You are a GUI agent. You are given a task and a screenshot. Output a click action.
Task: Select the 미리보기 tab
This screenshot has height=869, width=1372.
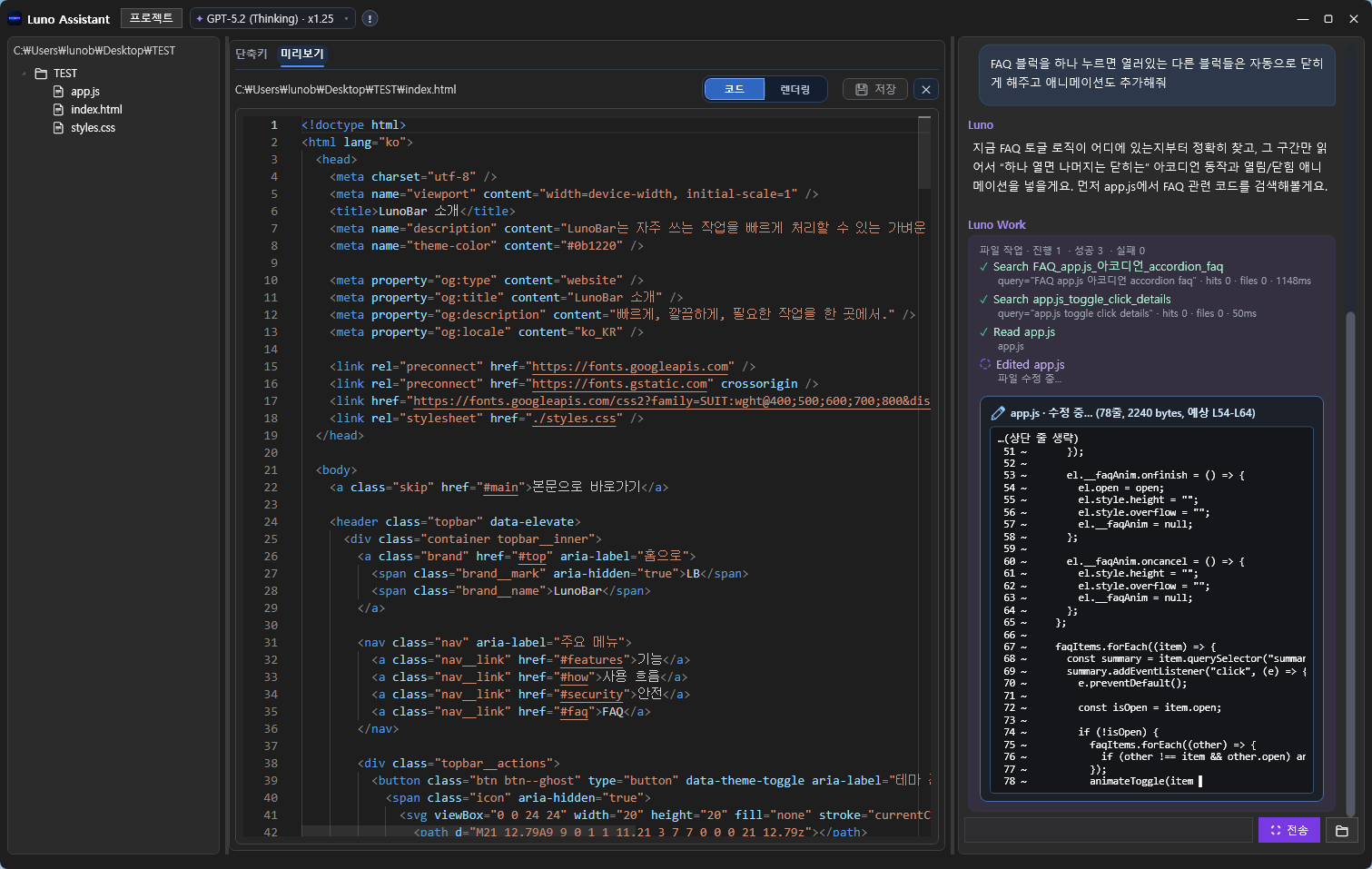(301, 54)
